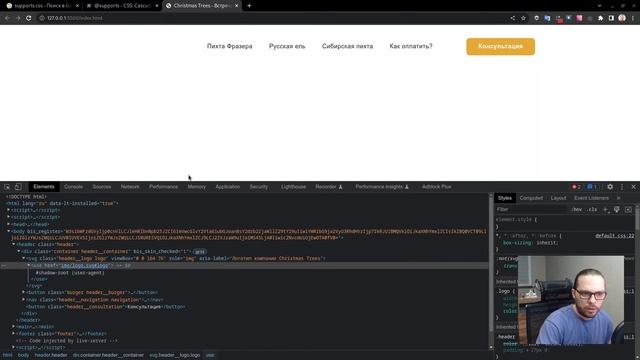Select header__consultation button node
640x360 pixels.
(105, 307)
